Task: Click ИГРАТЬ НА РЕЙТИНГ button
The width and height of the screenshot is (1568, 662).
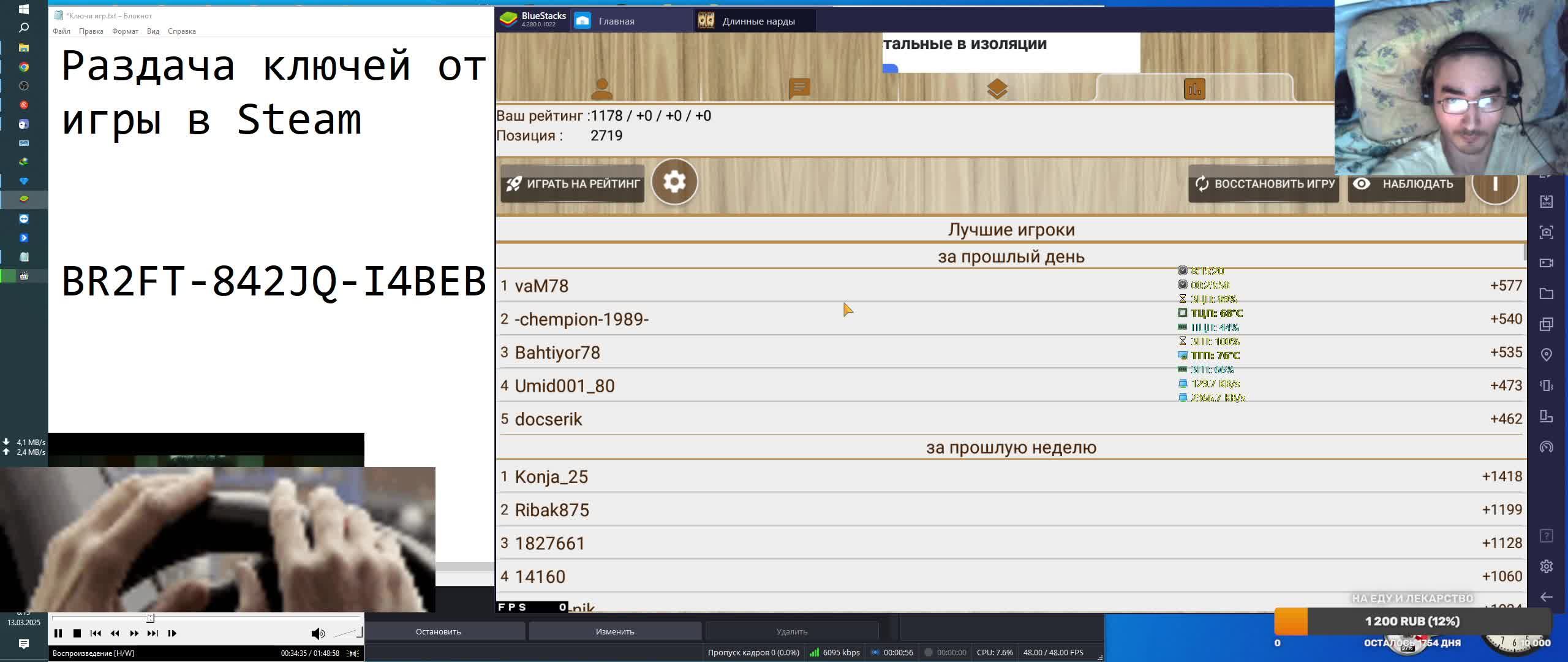Action: (573, 184)
